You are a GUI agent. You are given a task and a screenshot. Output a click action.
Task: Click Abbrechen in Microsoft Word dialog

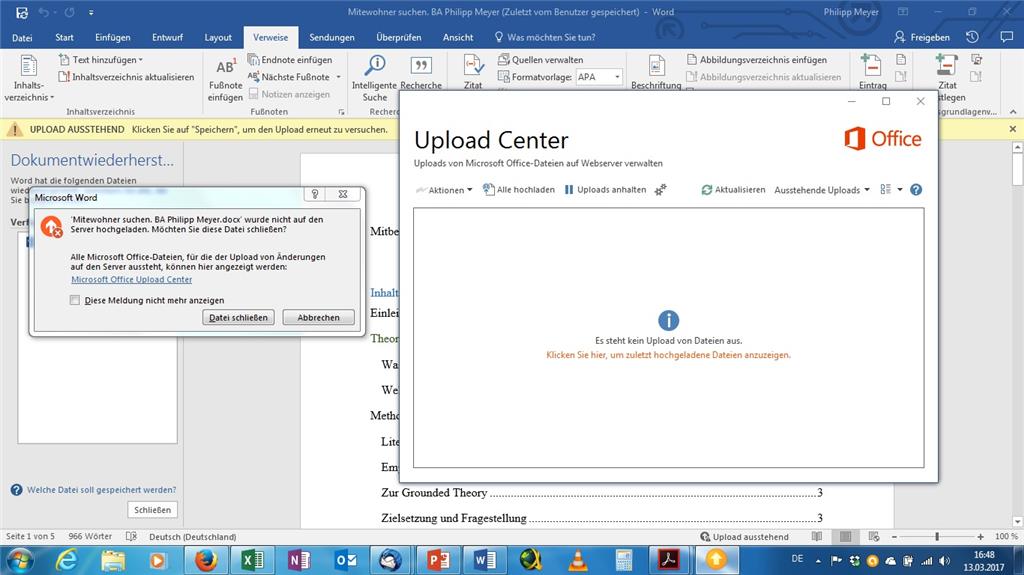coord(319,318)
